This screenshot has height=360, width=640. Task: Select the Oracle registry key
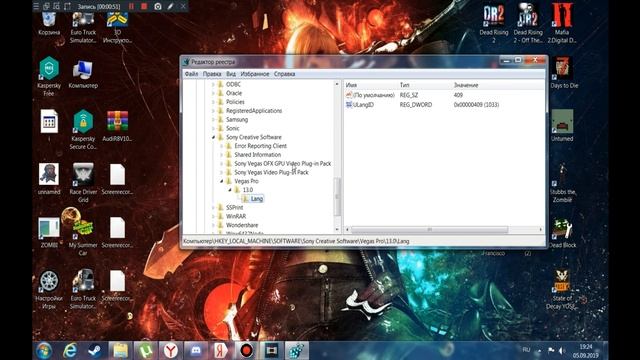pos(234,93)
